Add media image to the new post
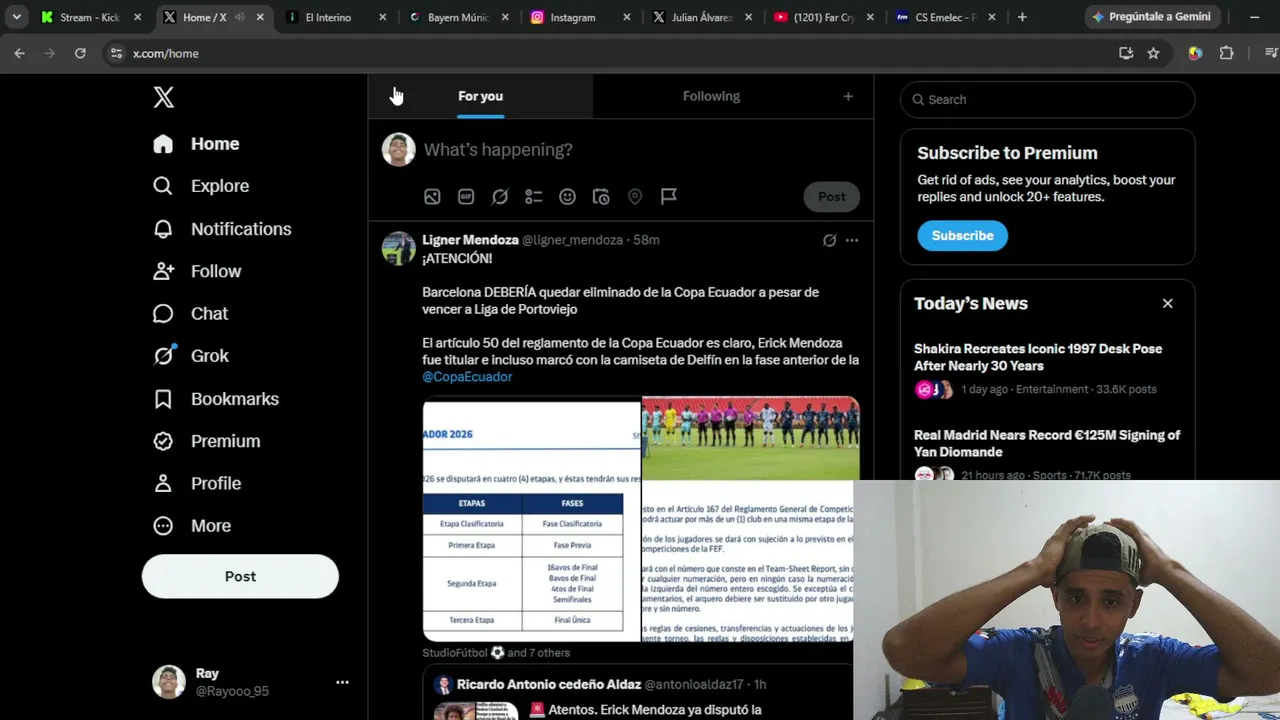Image resolution: width=1280 pixels, height=720 pixels. pyautogui.click(x=432, y=197)
